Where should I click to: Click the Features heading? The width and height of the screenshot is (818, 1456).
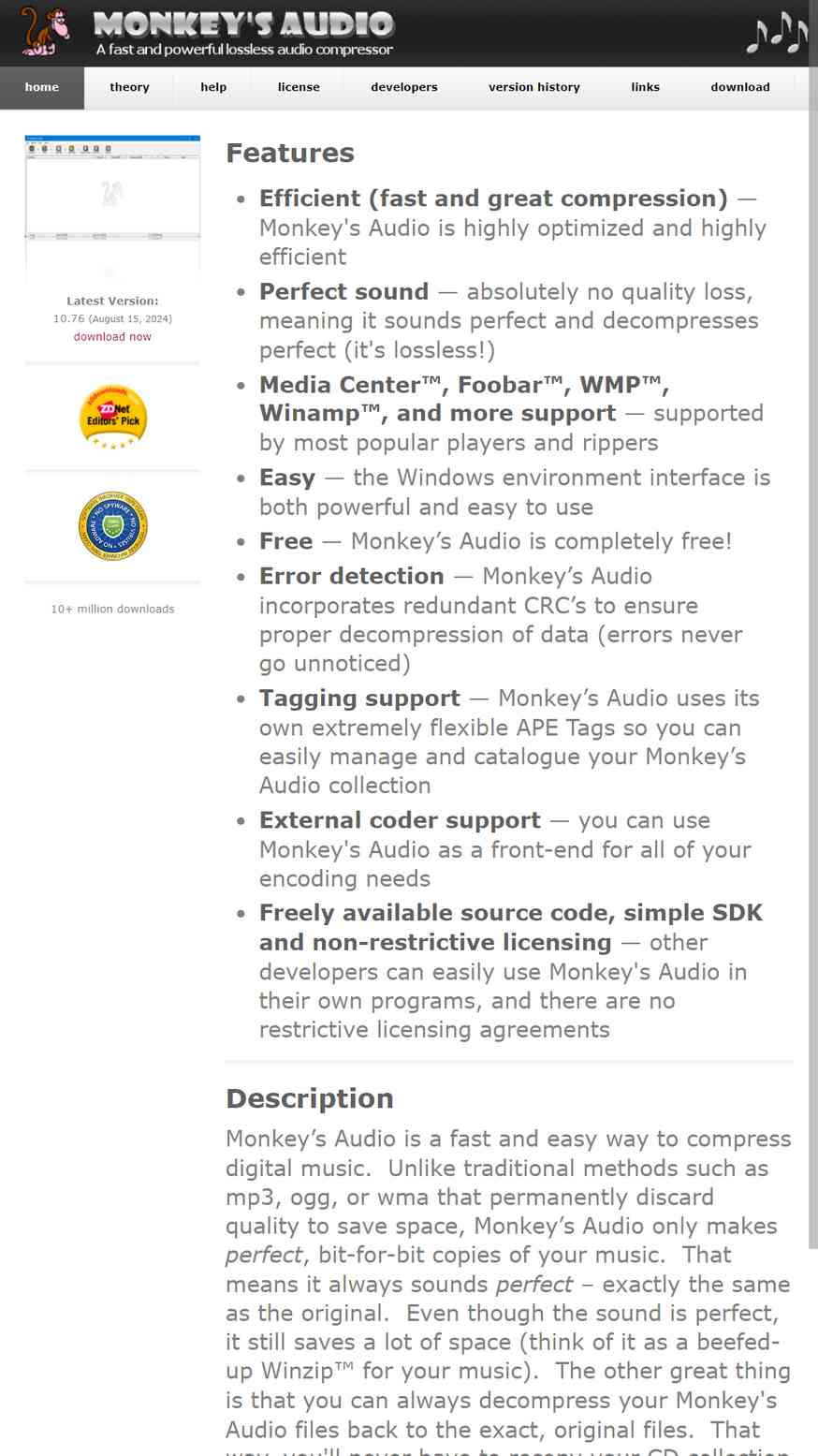pos(290,153)
